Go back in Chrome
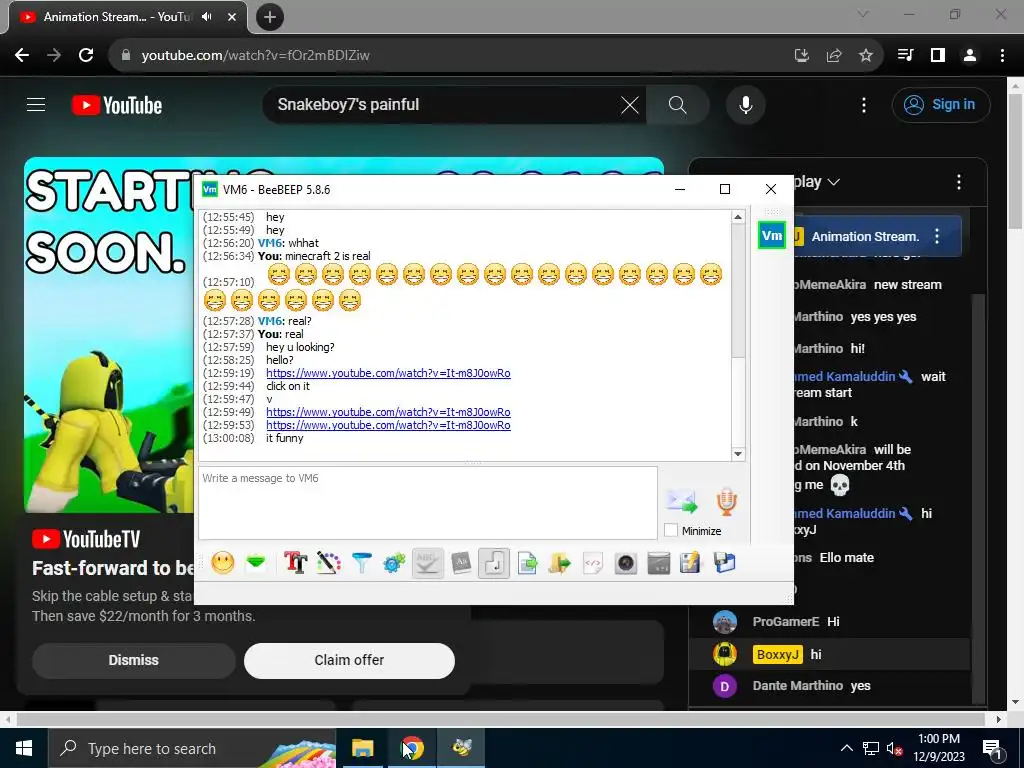This screenshot has height=768, width=1024. tap(22, 55)
